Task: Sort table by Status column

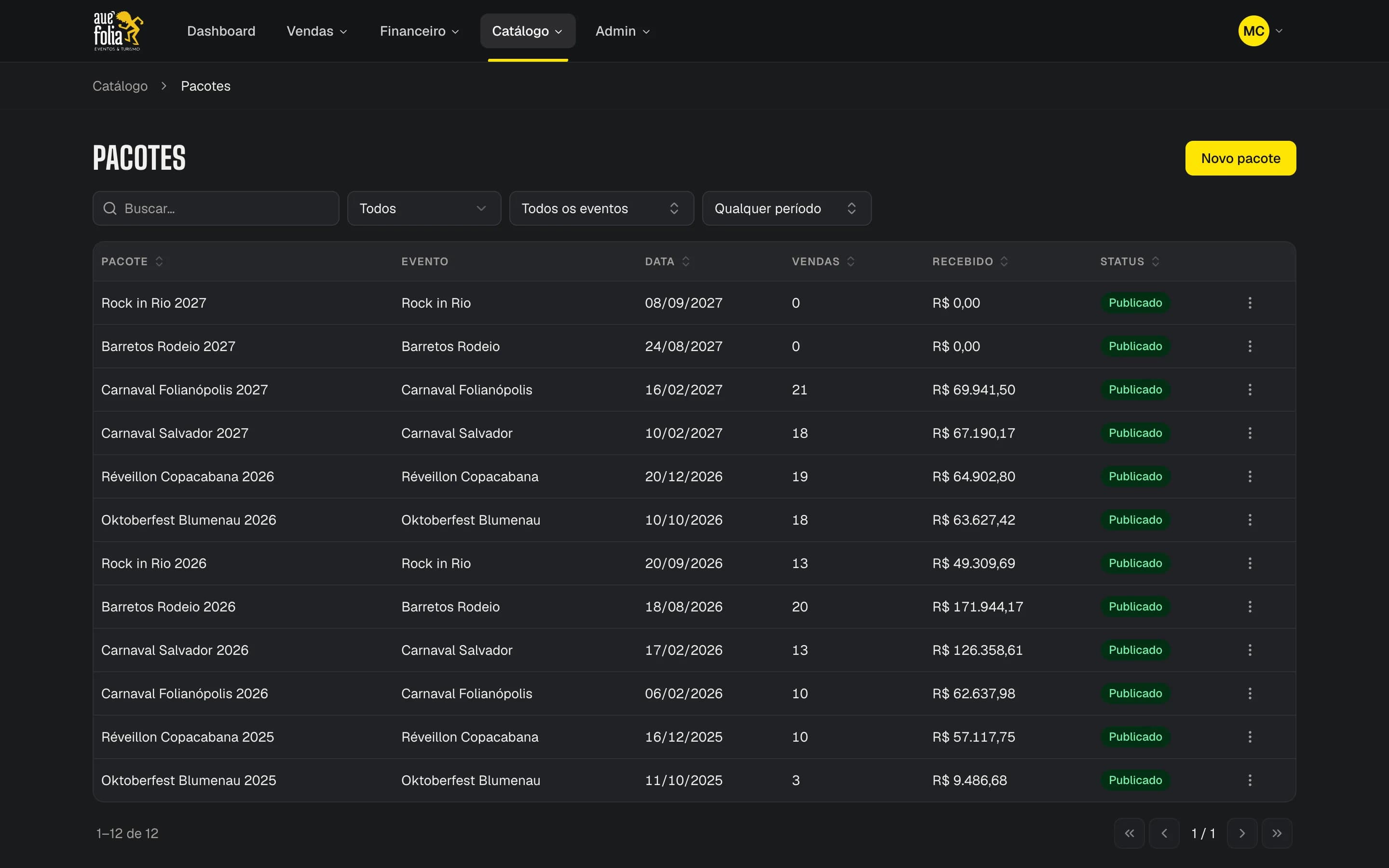Action: pos(1130,261)
